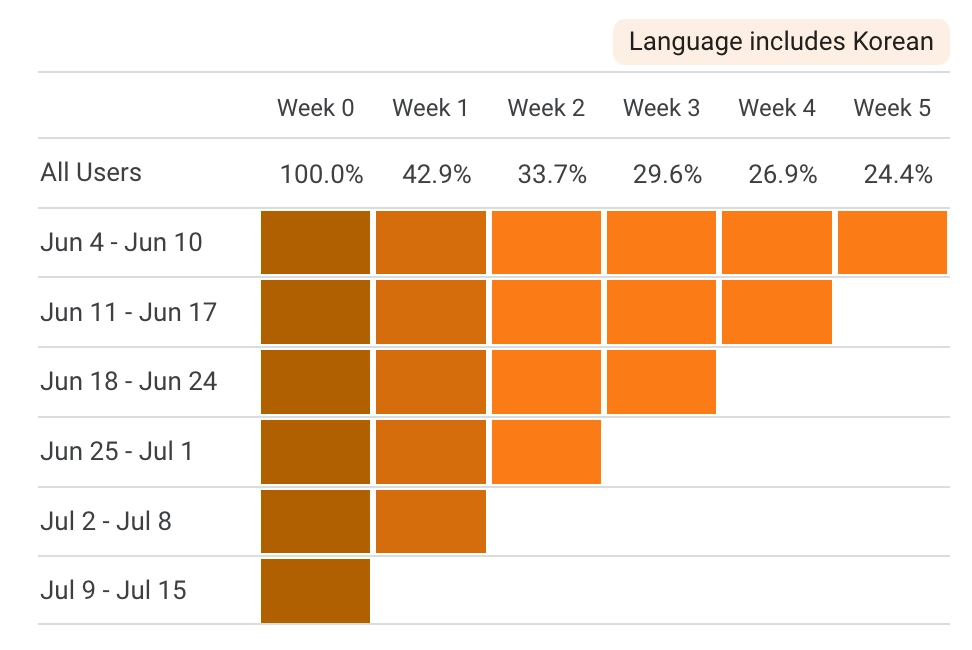
Task: Select the Week 0 column header
Action: tap(316, 108)
